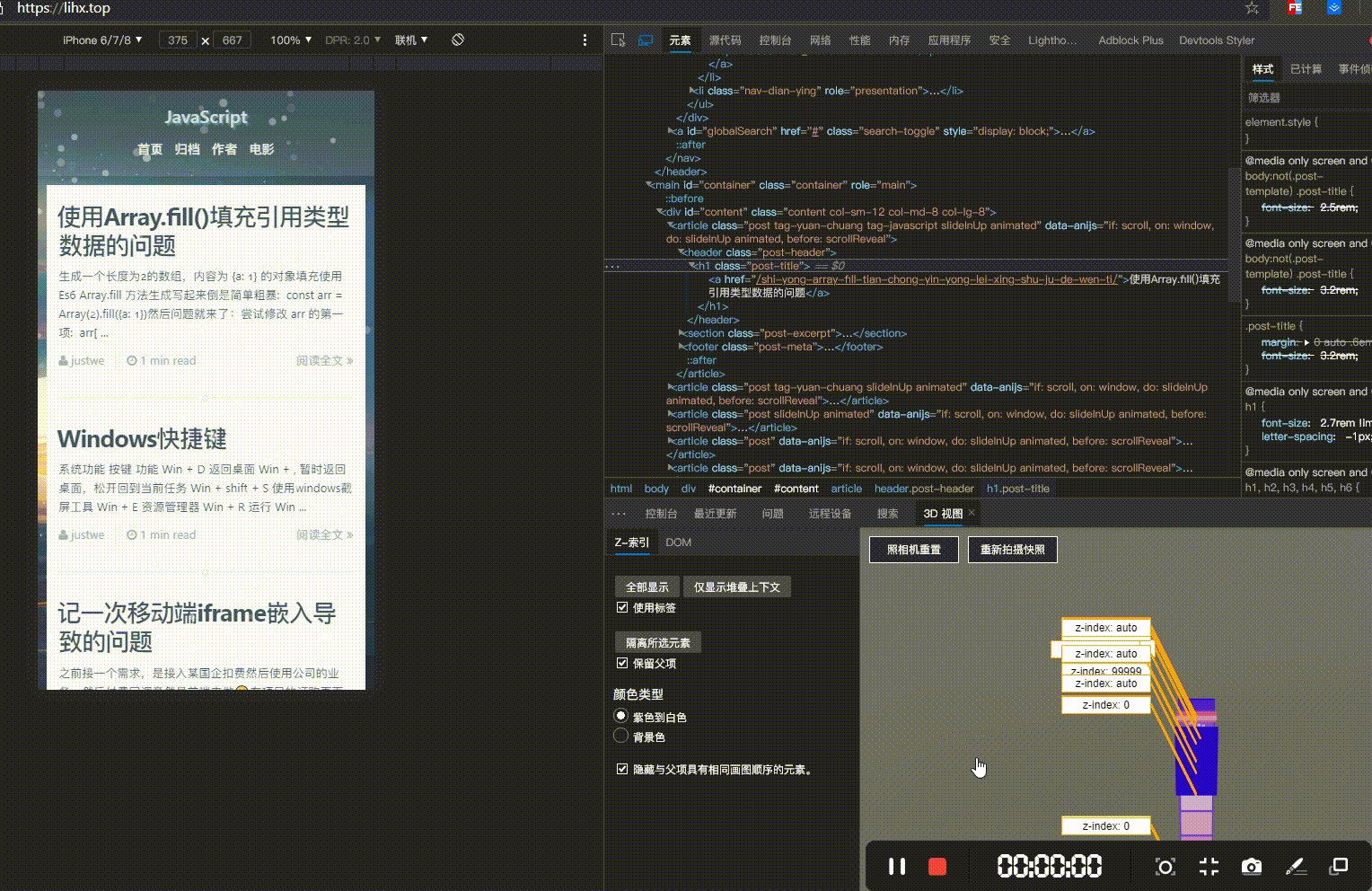Open the iPhone 6/7/8 device dropdown
Viewport: 1372px width, 891px height.
(x=102, y=40)
